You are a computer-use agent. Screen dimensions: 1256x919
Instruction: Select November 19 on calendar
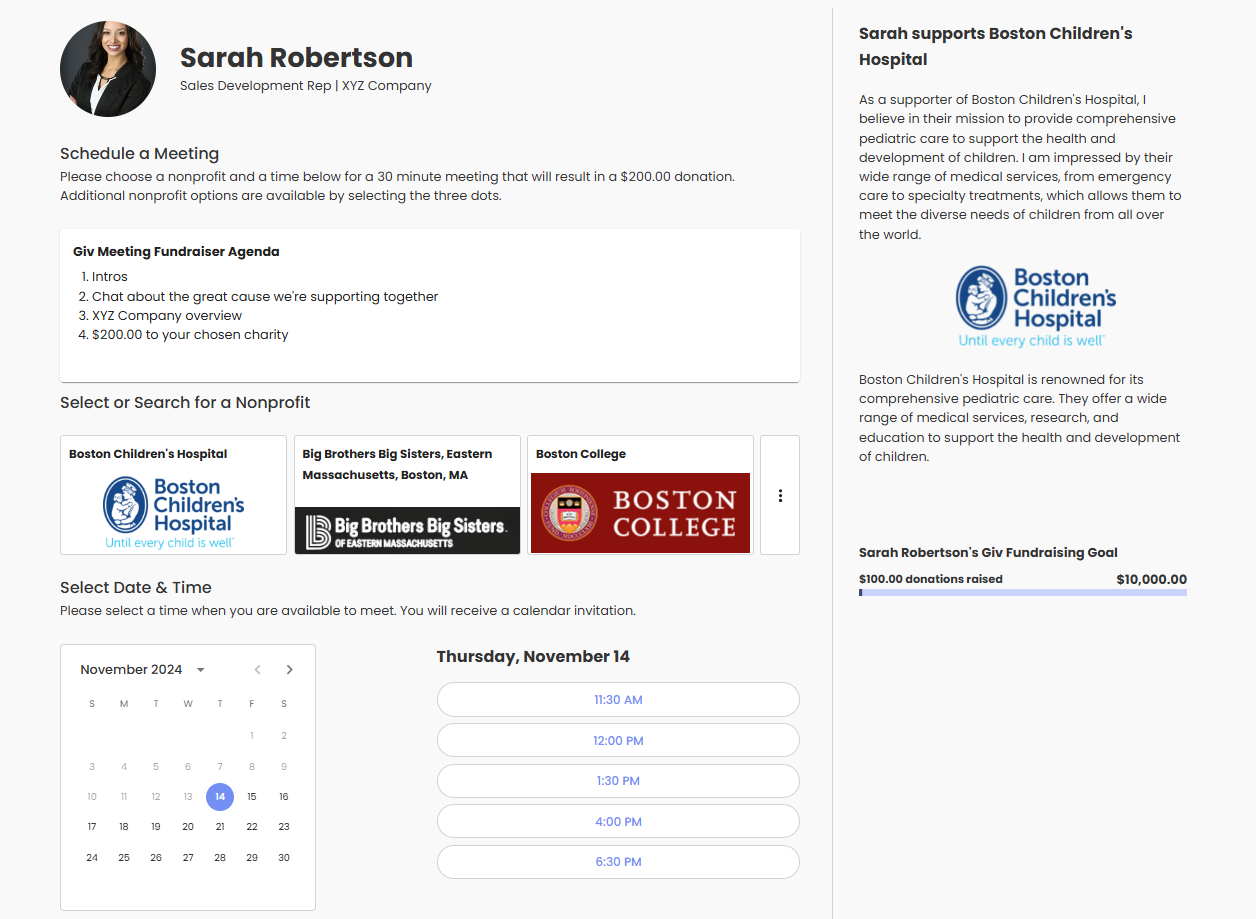click(x=156, y=827)
